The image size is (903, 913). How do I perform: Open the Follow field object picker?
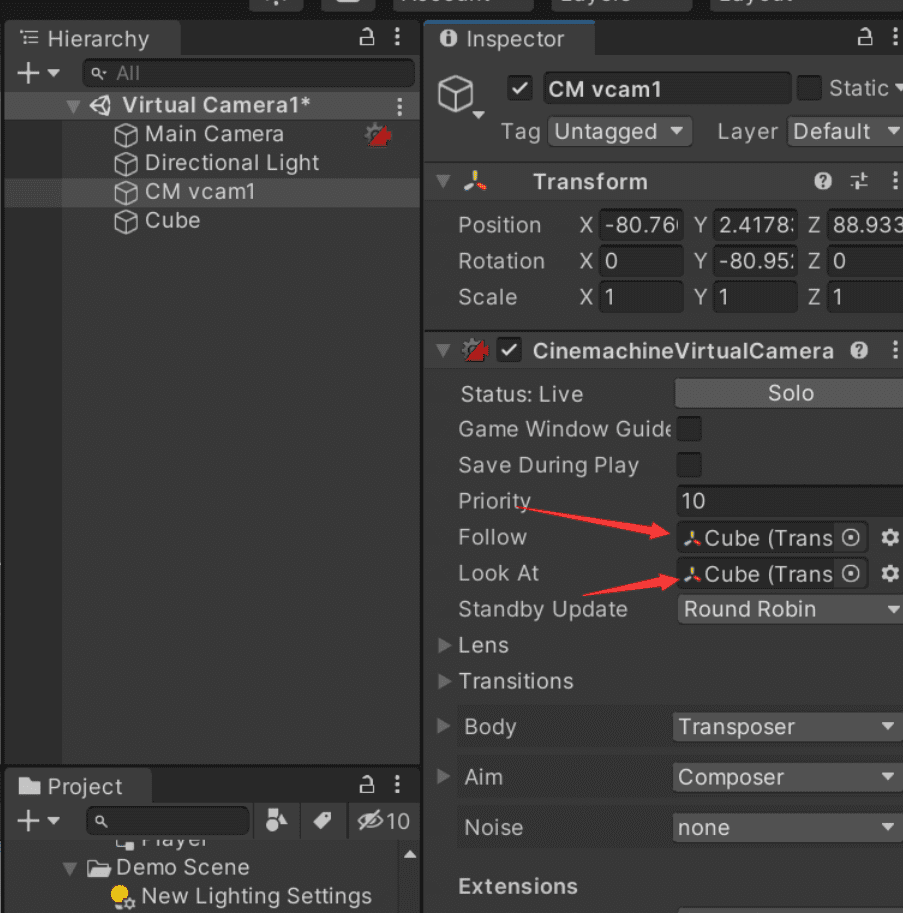(x=850, y=538)
